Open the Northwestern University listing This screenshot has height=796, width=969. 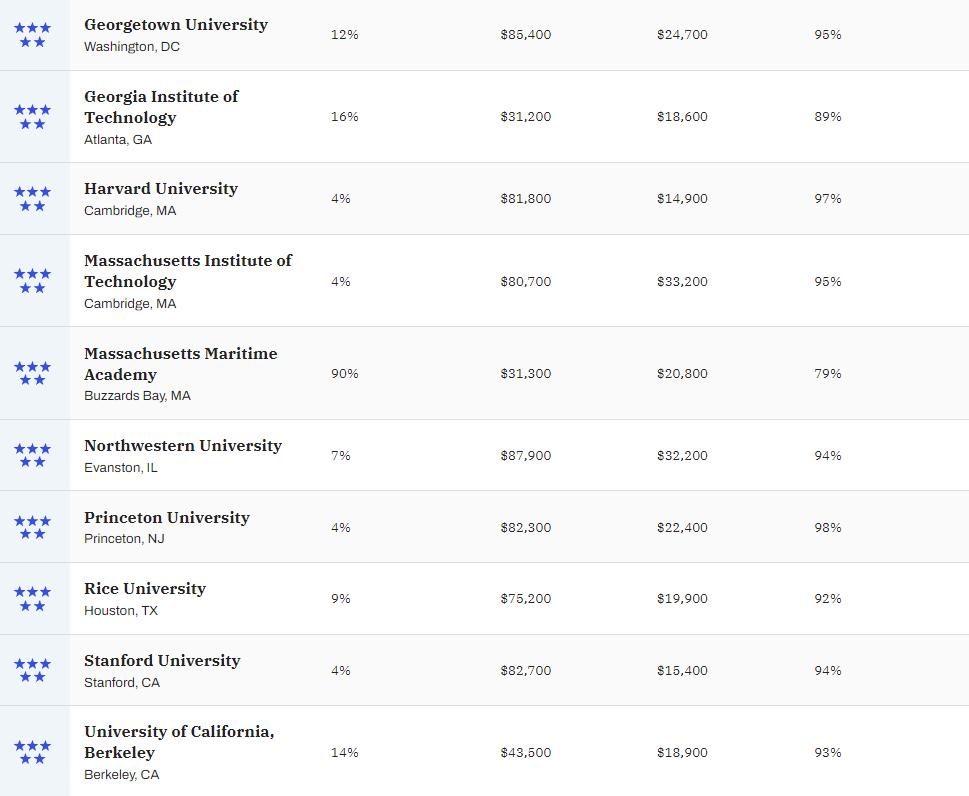[183, 446]
